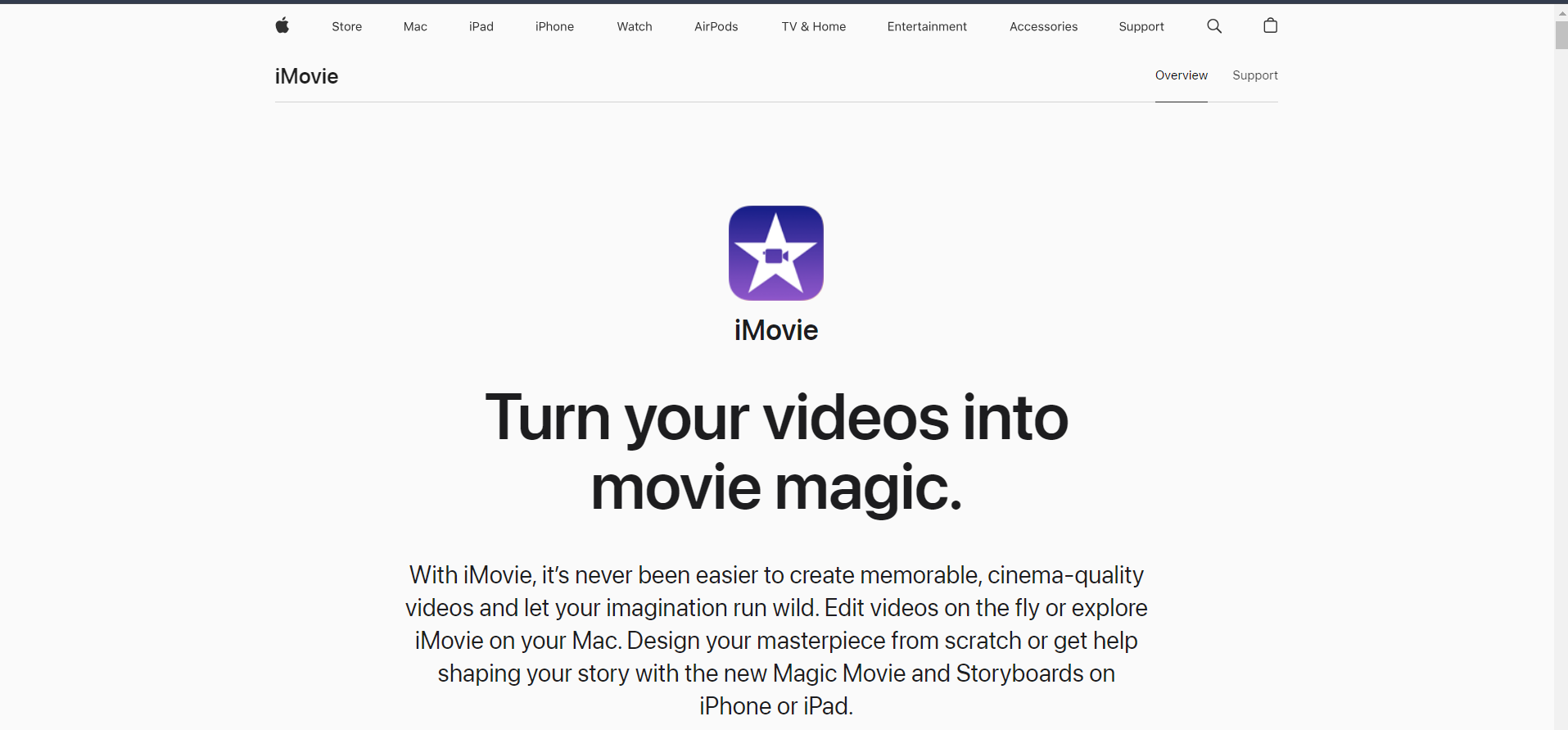Open the Store menu

pos(347,27)
